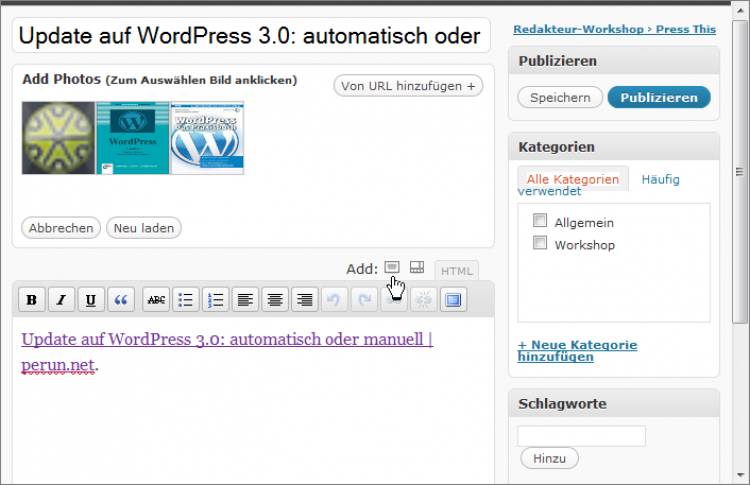750x485 pixels.
Task: Open the Häufig verwendet categories tab
Action: [660, 180]
